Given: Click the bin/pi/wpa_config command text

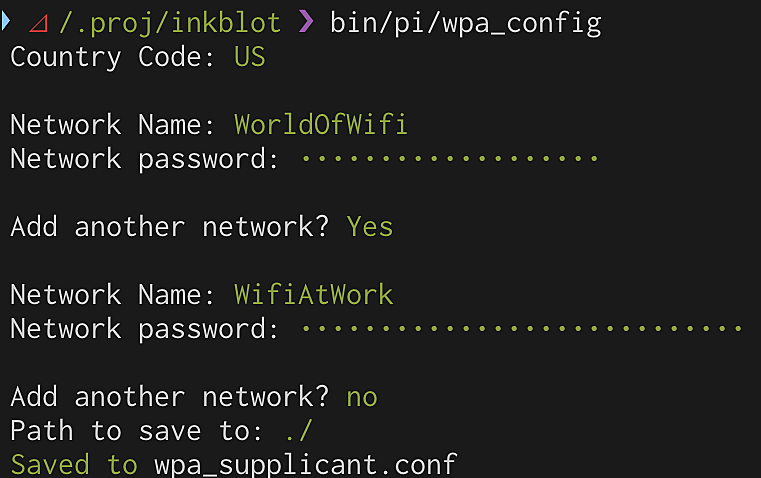Looking at the screenshot, I should (466, 23).
